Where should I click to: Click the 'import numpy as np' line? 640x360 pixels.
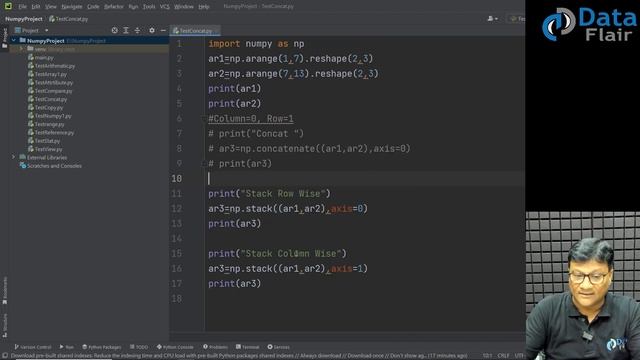[256, 44]
